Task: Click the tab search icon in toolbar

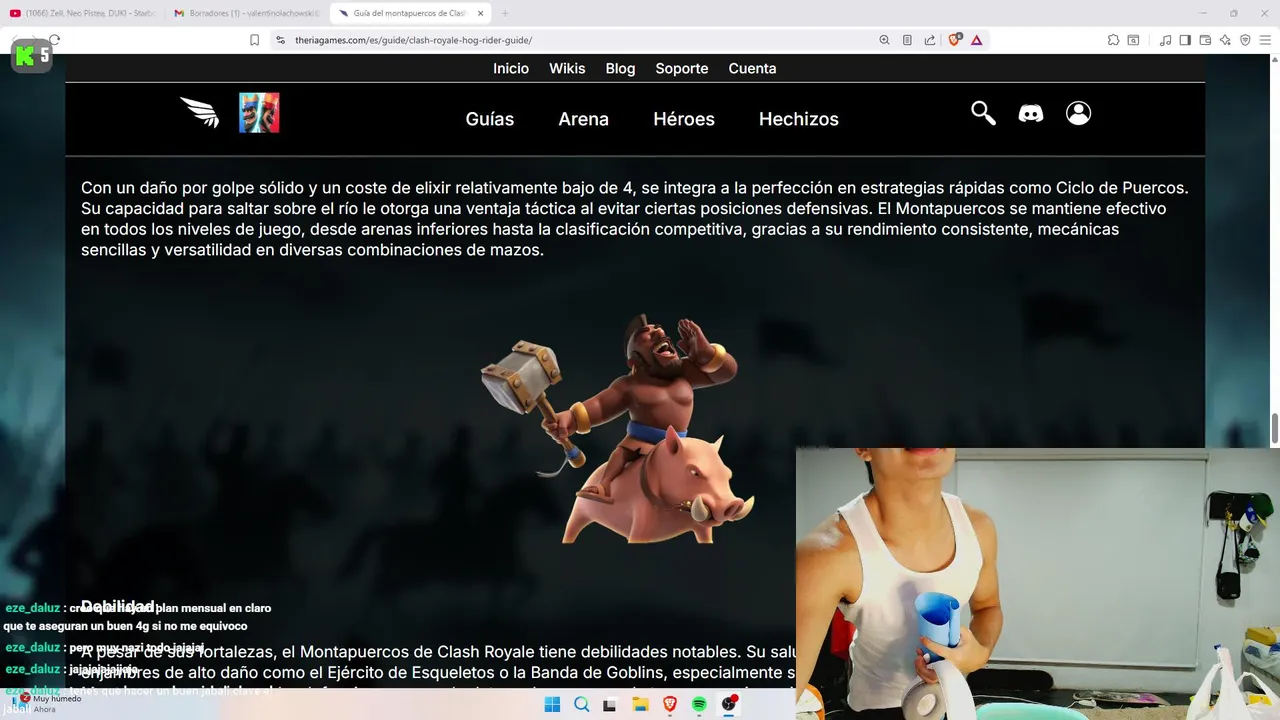Action: click(1133, 40)
